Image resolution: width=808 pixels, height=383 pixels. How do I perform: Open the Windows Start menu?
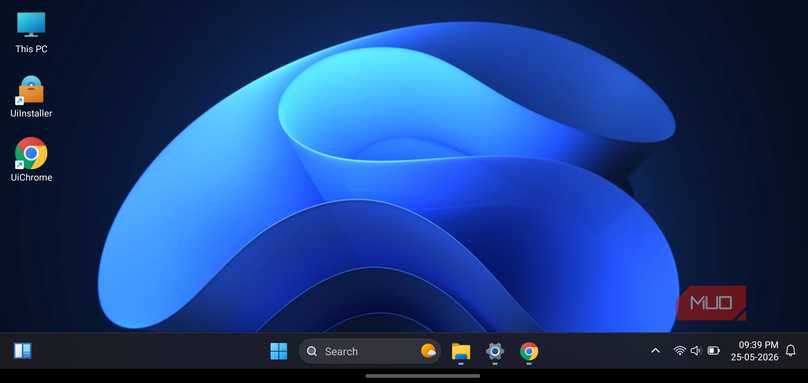(279, 351)
